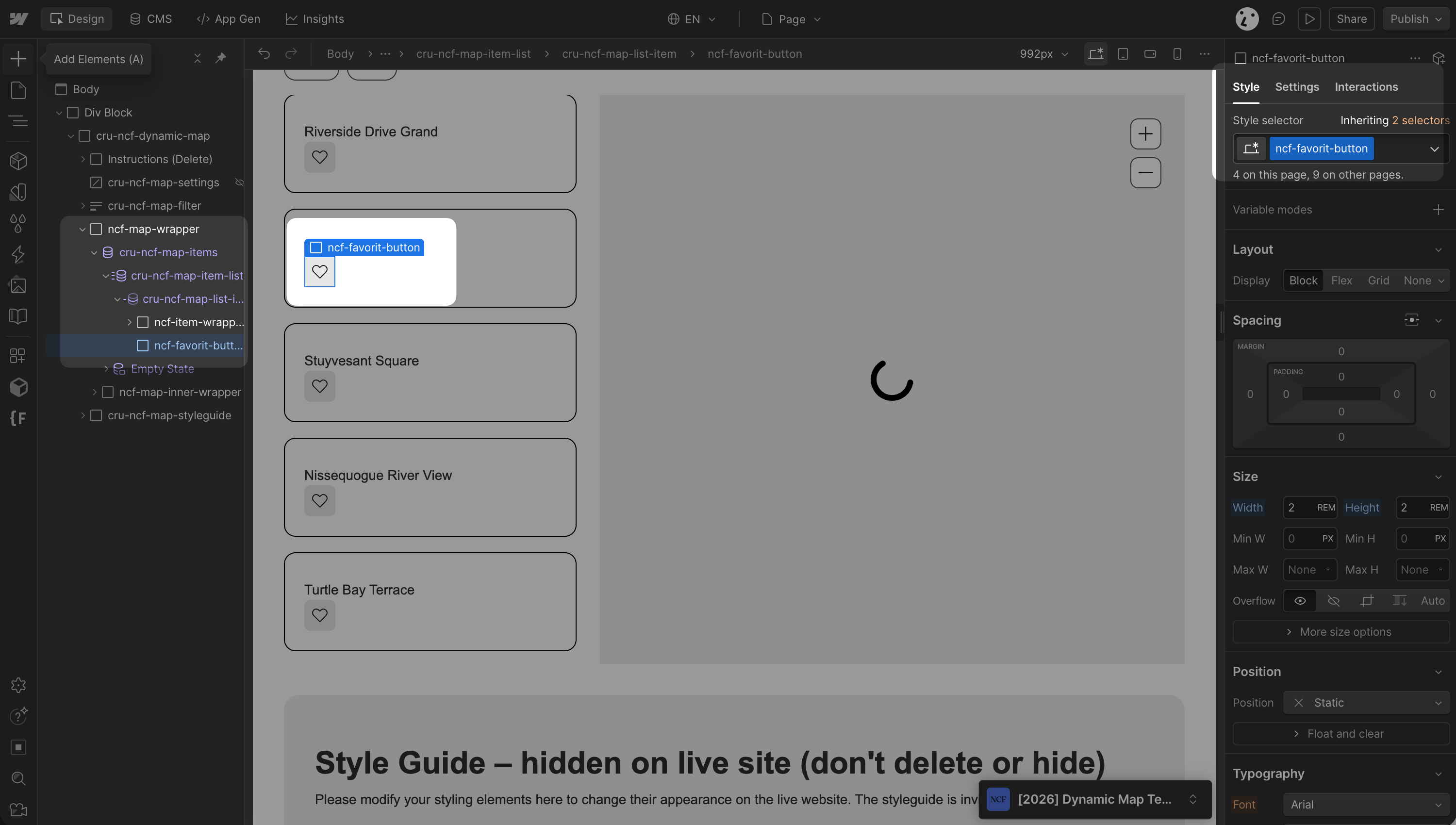Image resolution: width=1456 pixels, height=825 pixels.
Task: Click the Share button
Action: tap(1351, 19)
